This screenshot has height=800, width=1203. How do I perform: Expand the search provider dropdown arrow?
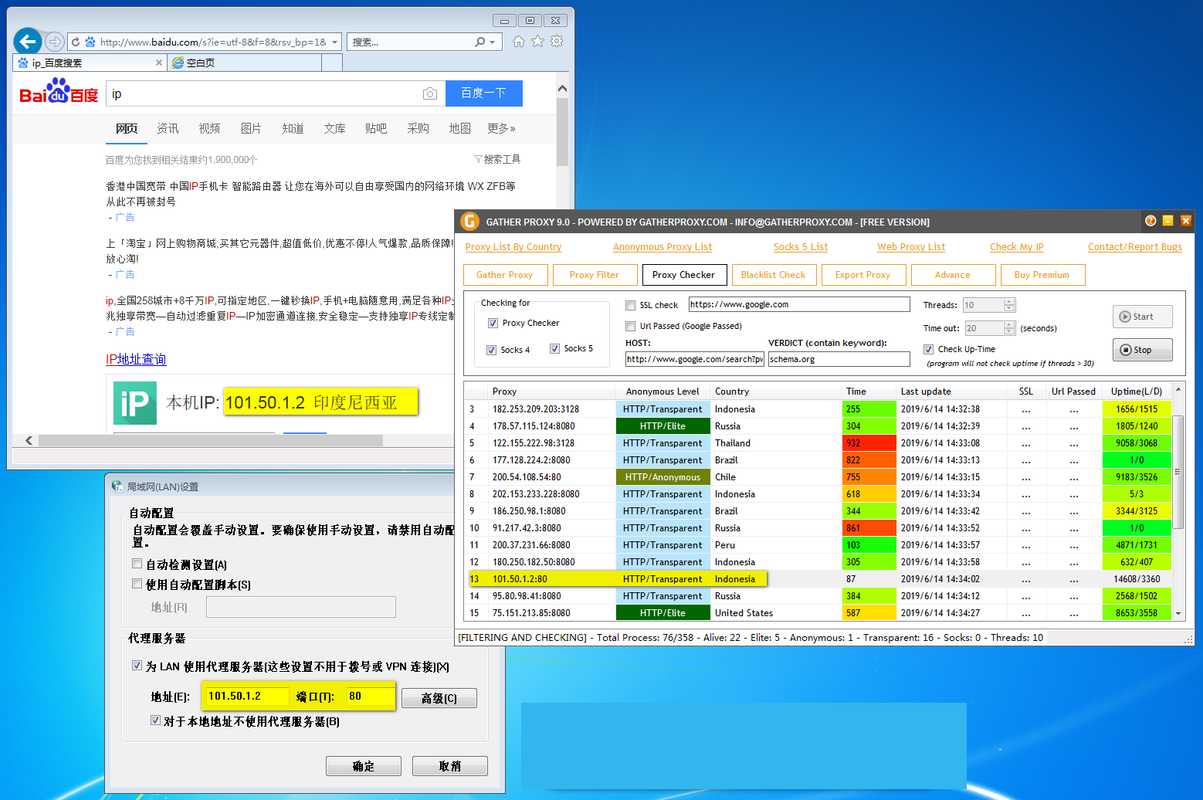click(x=494, y=42)
